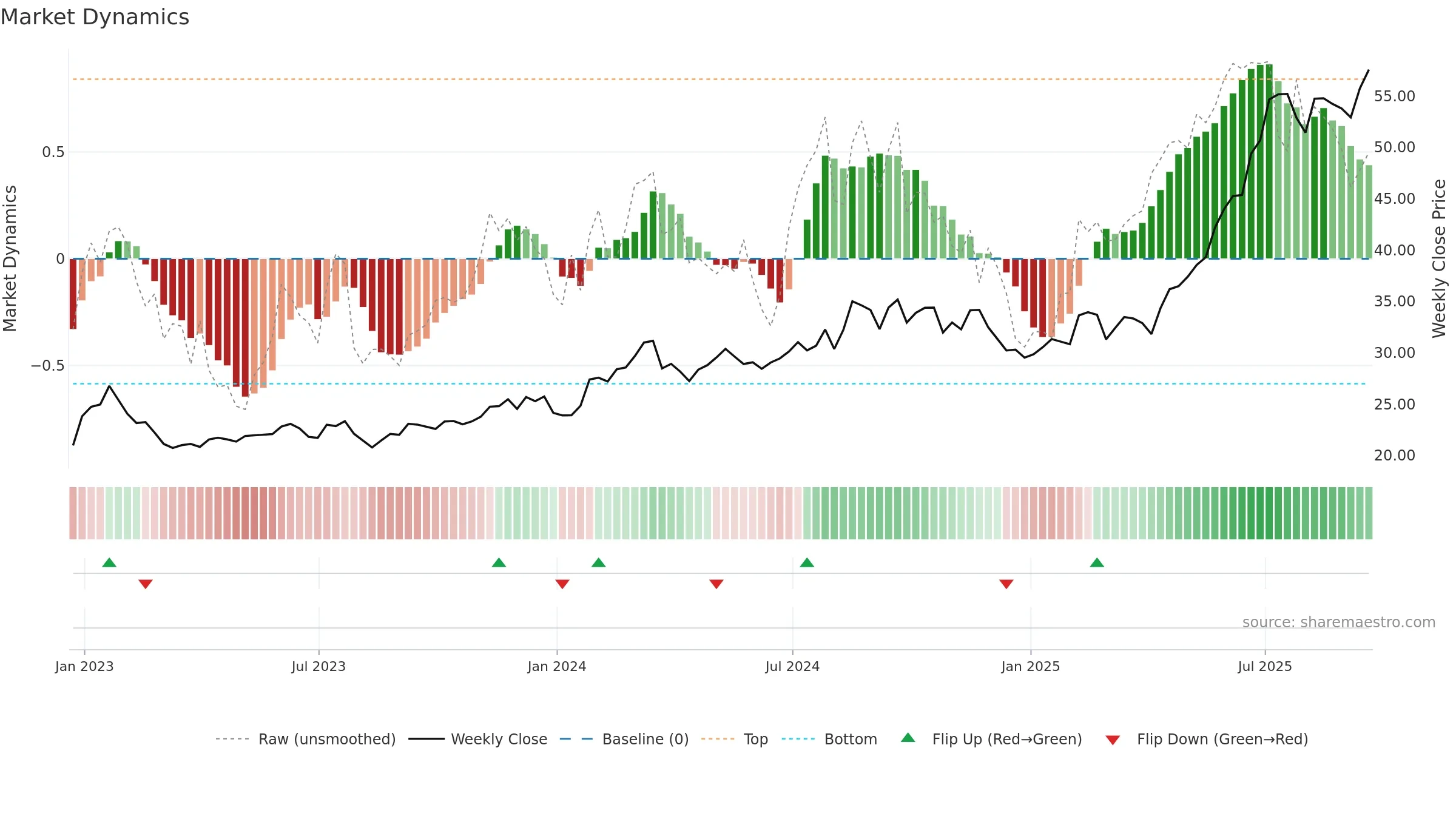The image size is (1456, 819).
Task: Click the leftmost cell of the heatmap strip
Action: point(73,513)
